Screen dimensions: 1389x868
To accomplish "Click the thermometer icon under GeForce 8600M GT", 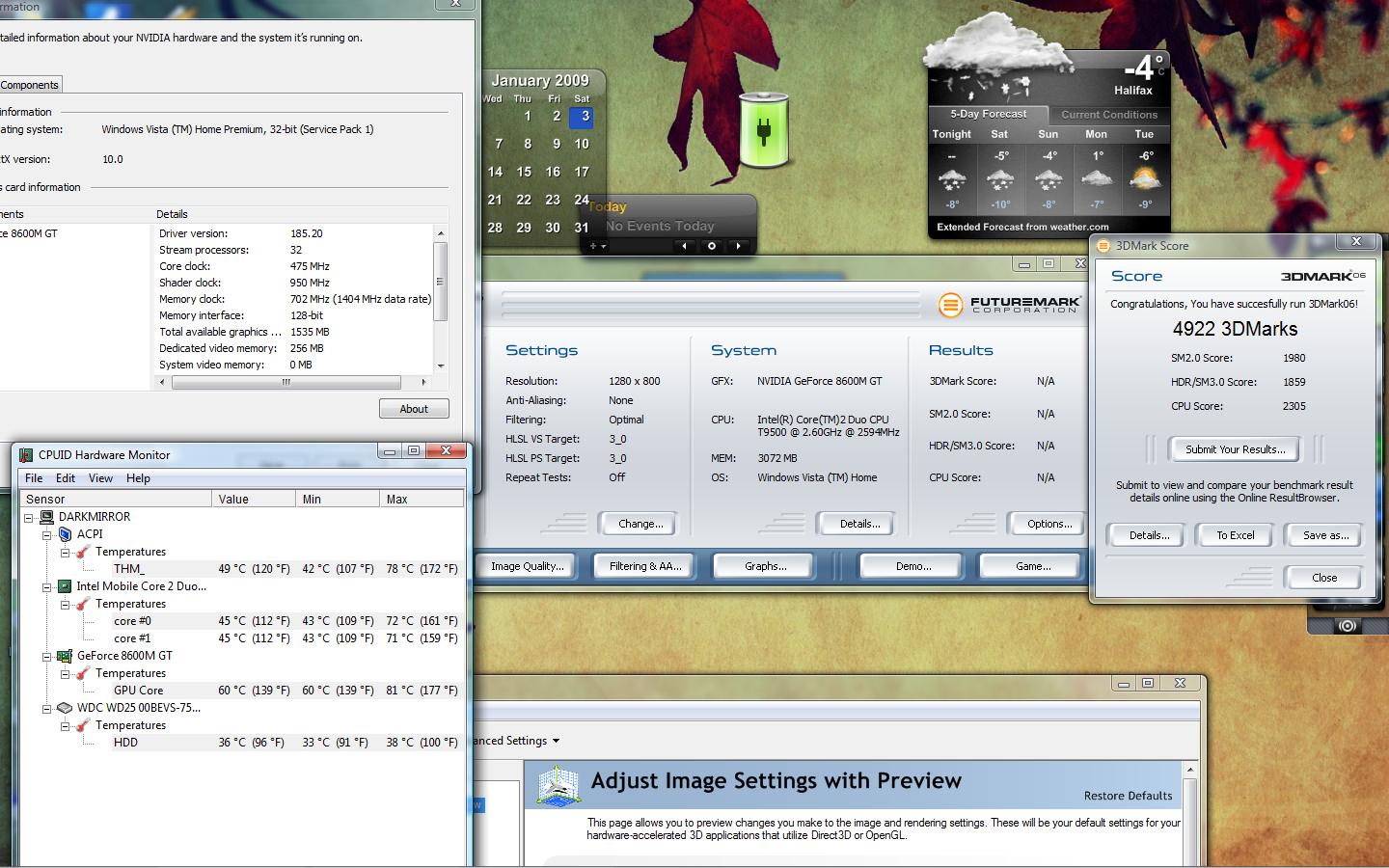I will (x=83, y=673).
